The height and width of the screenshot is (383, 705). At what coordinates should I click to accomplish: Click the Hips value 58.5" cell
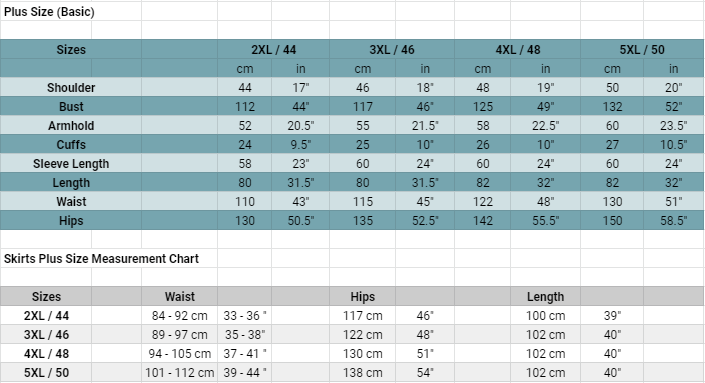[674, 221]
